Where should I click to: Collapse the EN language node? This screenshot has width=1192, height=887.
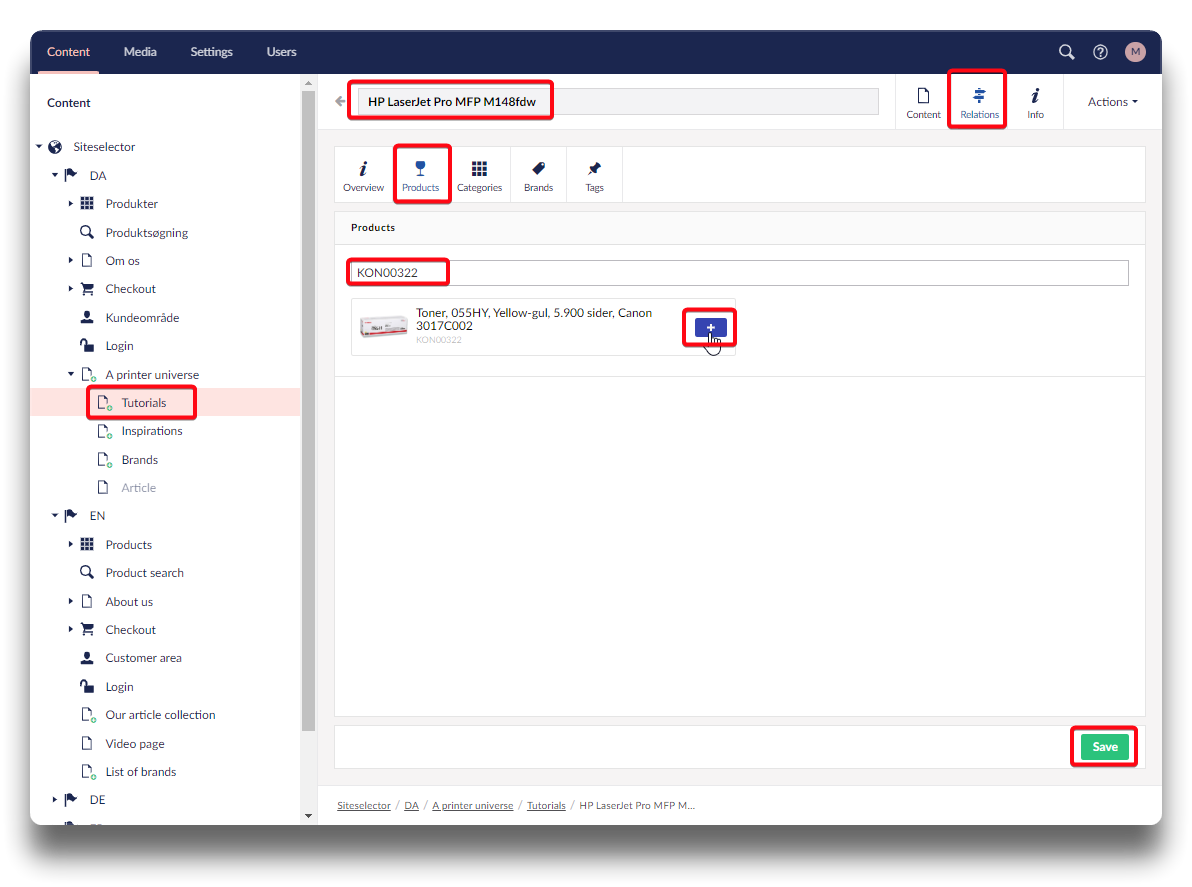click(x=55, y=515)
